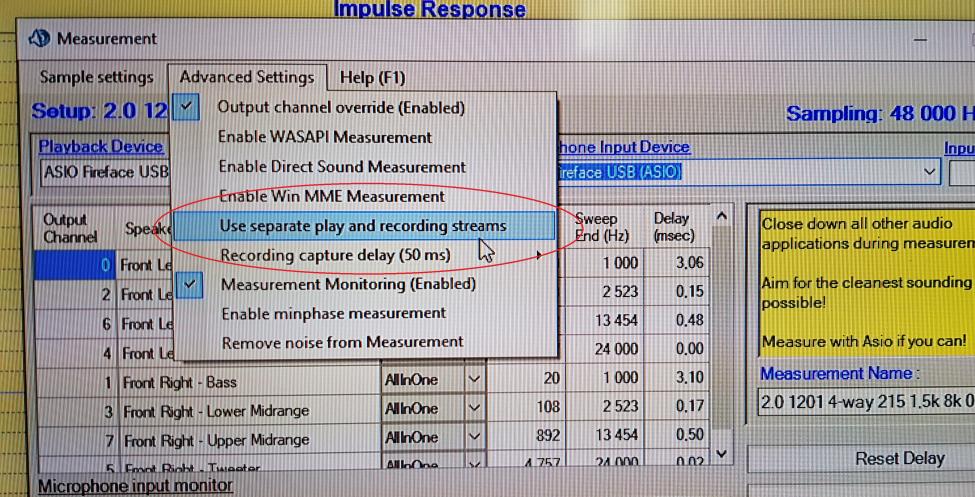975x497 pixels.
Task: Click the Microphone input monitor label
Action: tap(136, 485)
